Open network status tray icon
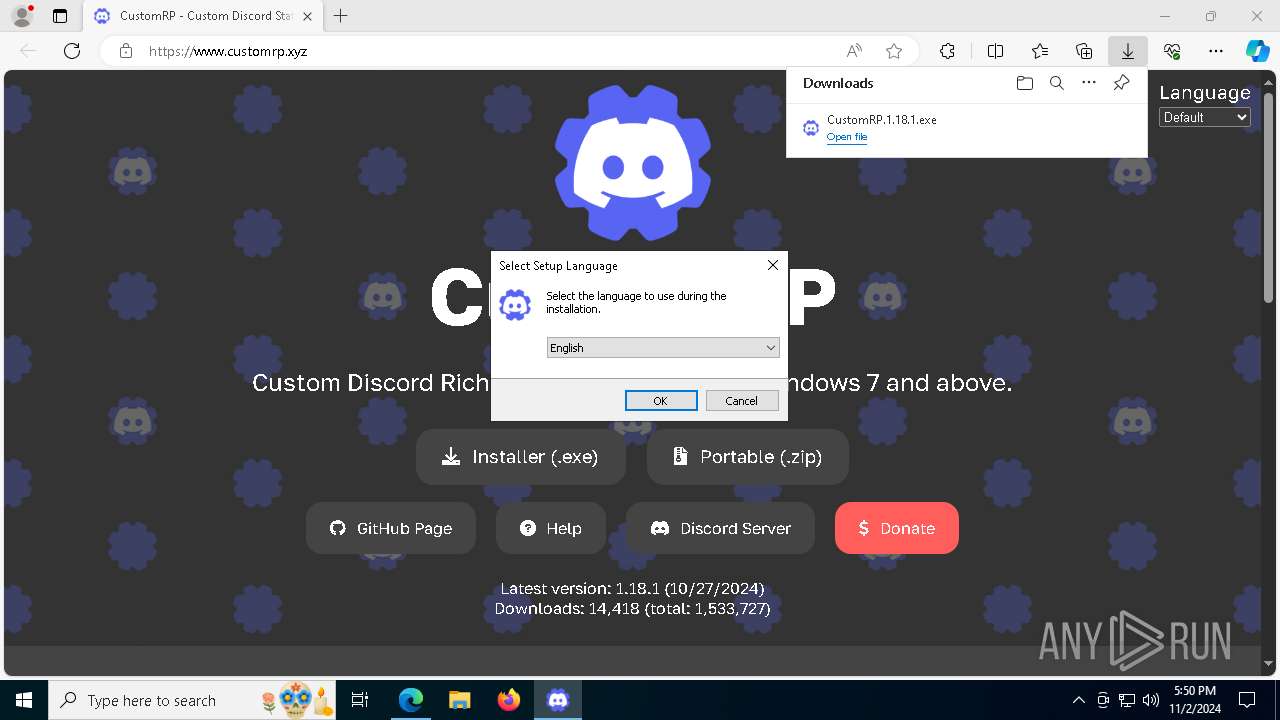 [1127, 700]
